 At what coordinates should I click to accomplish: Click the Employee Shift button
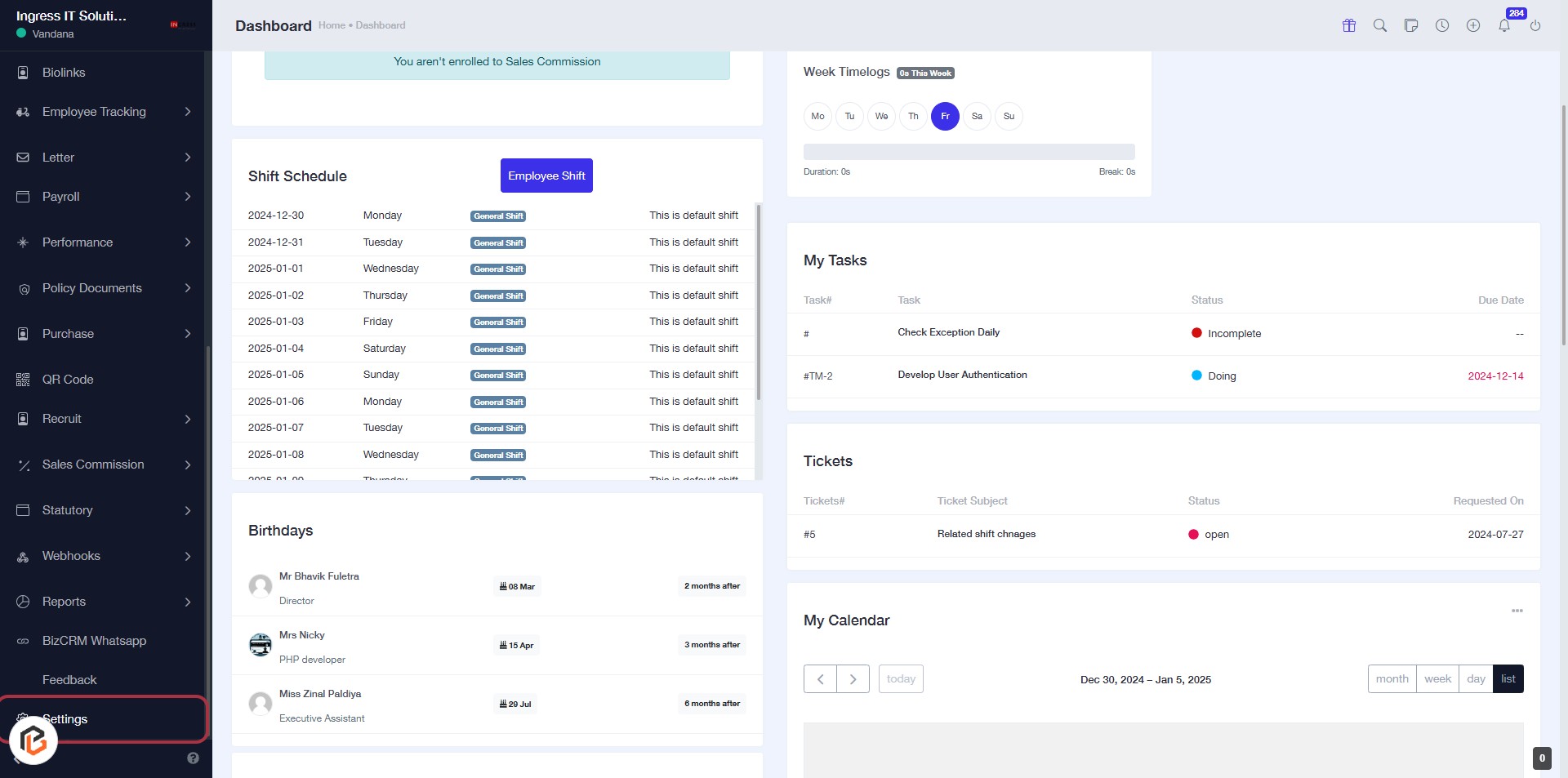tap(546, 176)
